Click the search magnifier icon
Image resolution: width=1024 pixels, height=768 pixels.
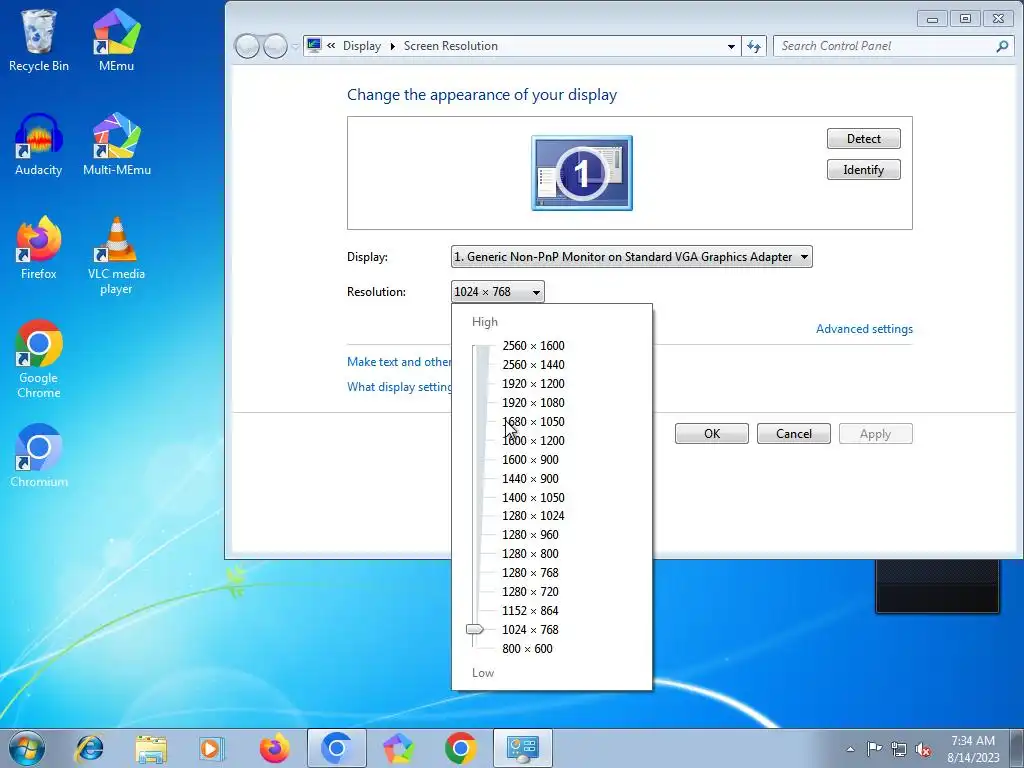point(1002,46)
